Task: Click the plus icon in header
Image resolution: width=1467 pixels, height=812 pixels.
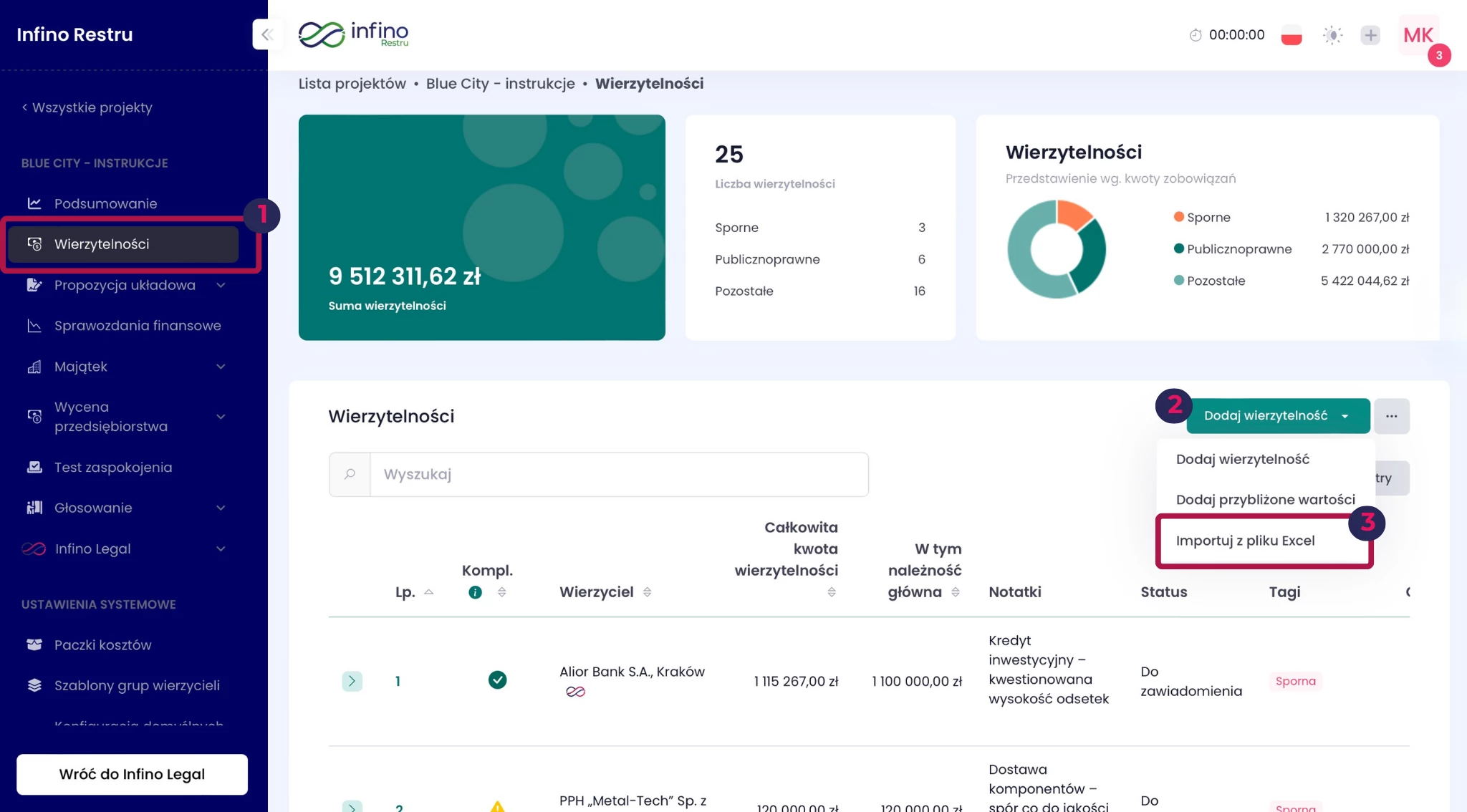Action: (x=1370, y=35)
